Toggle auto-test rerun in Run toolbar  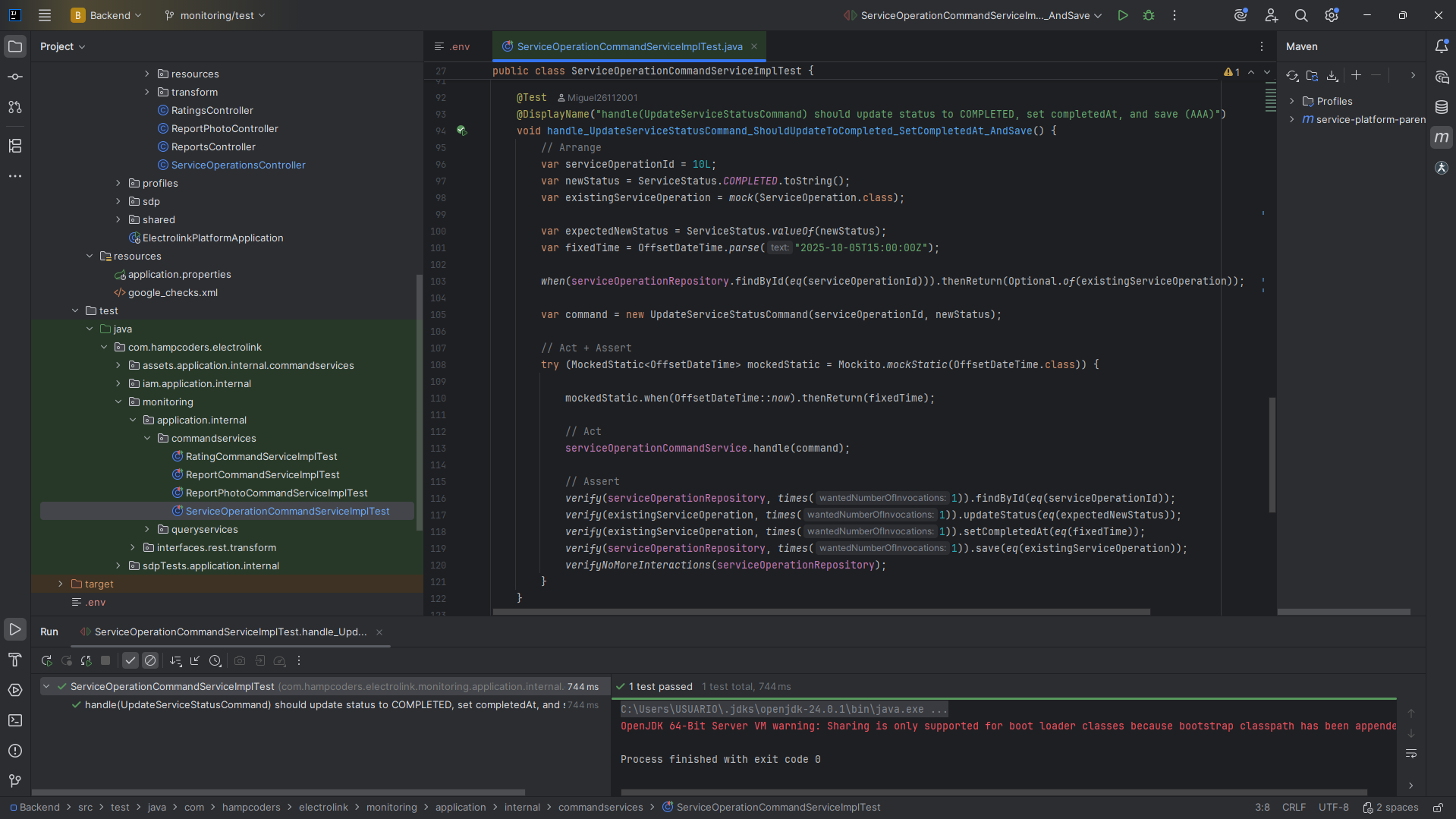86,661
